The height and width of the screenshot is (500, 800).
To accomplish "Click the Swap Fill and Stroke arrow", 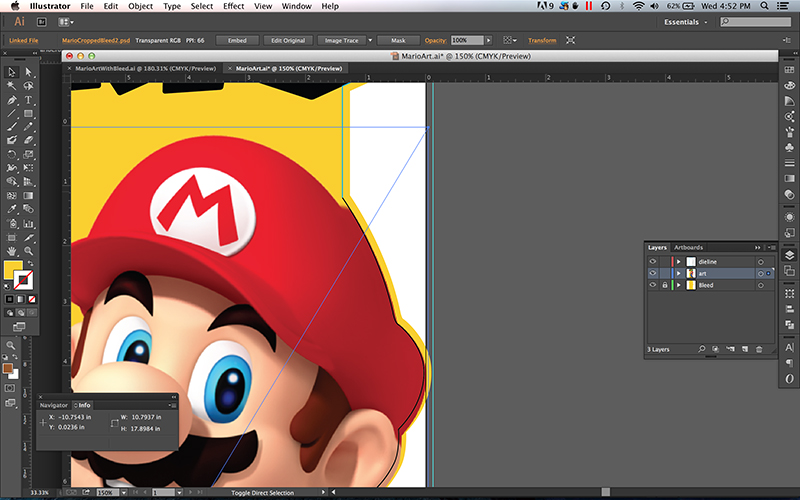I will click(x=31, y=263).
